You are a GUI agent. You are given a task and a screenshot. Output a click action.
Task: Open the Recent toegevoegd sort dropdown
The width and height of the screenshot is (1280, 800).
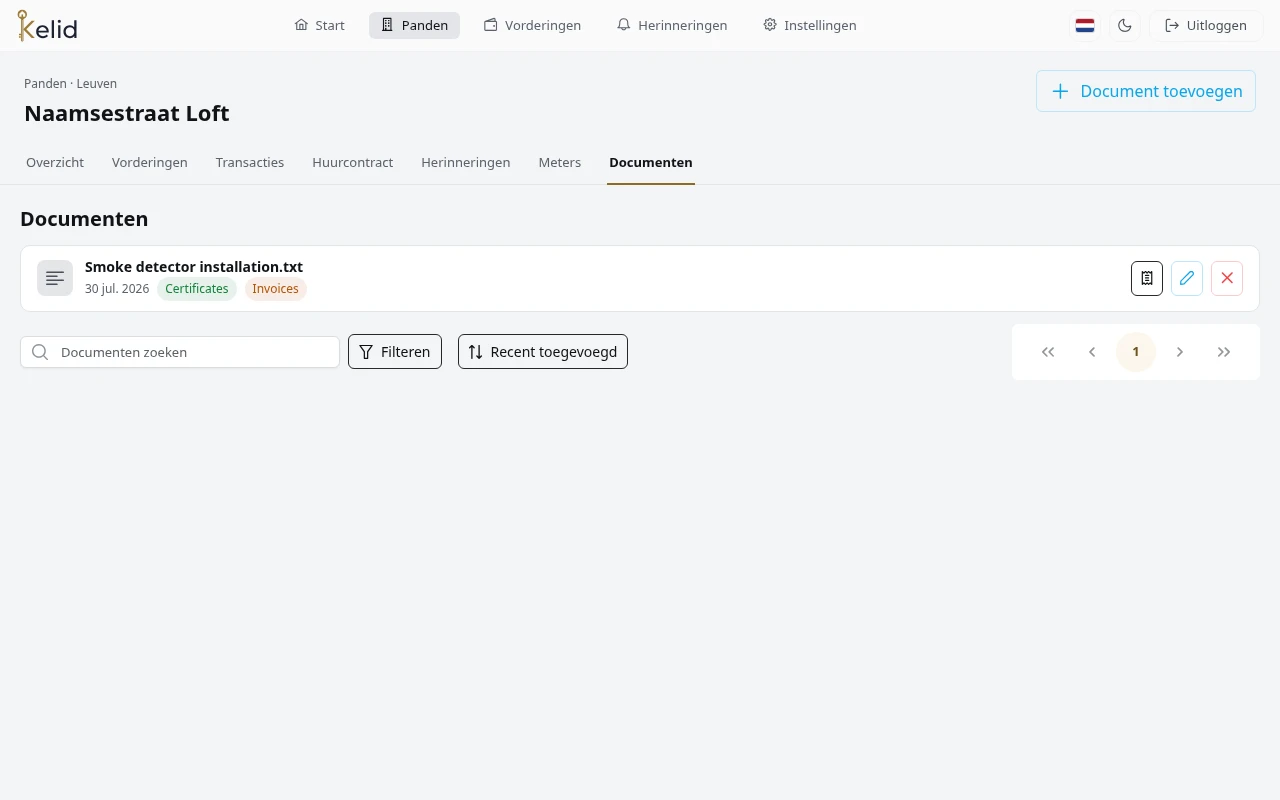coord(543,352)
